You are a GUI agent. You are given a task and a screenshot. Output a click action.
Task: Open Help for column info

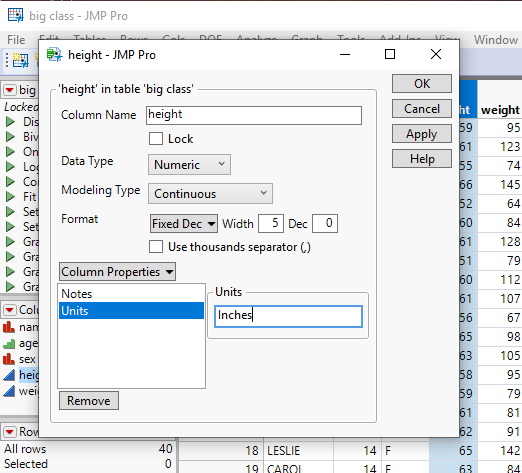click(x=422, y=159)
